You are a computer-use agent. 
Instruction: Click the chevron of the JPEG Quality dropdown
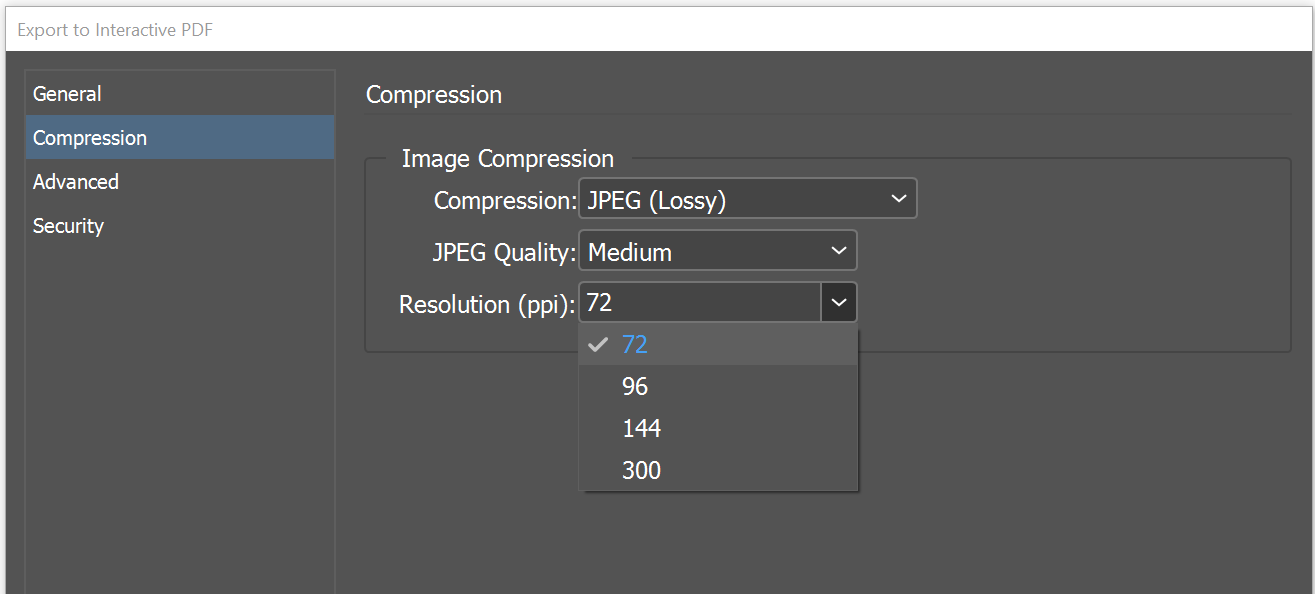click(x=839, y=252)
